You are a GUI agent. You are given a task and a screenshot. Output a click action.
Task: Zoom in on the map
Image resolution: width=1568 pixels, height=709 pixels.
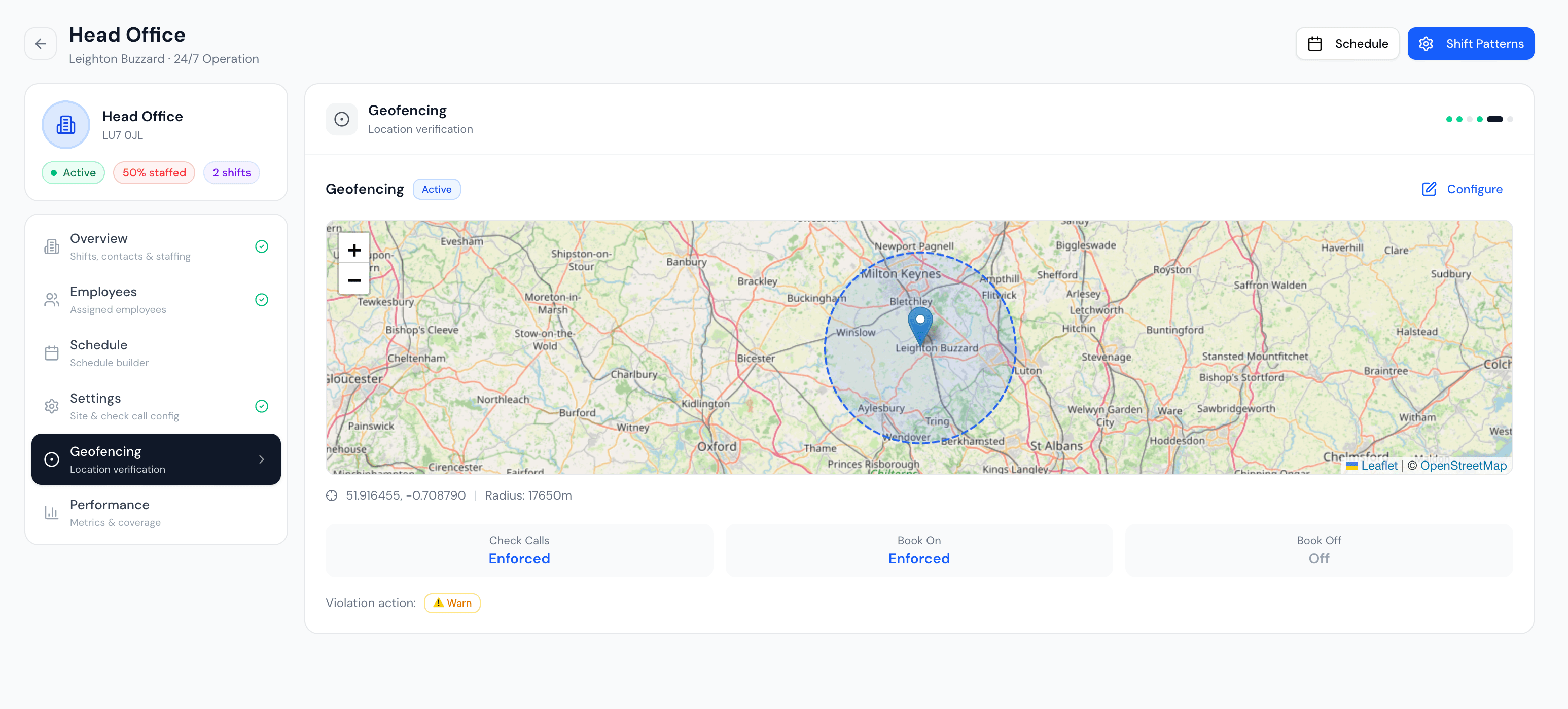click(x=353, y=250)
